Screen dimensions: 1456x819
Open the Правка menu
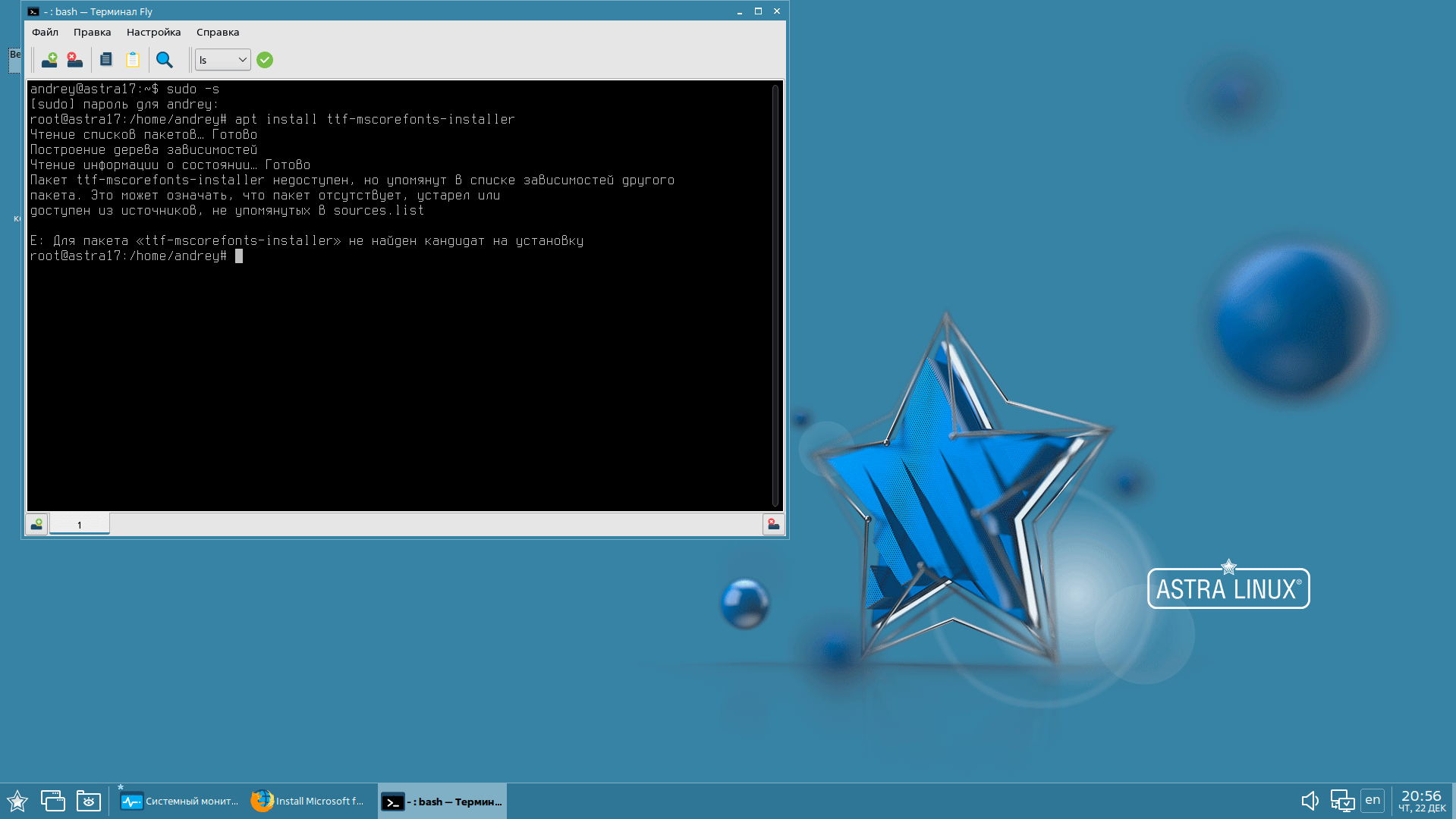click(x=92, y=32)
